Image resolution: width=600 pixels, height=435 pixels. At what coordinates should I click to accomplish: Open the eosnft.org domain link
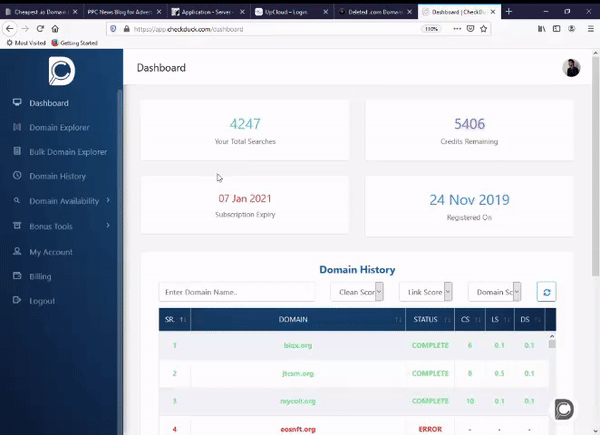[x=298, y=429]
